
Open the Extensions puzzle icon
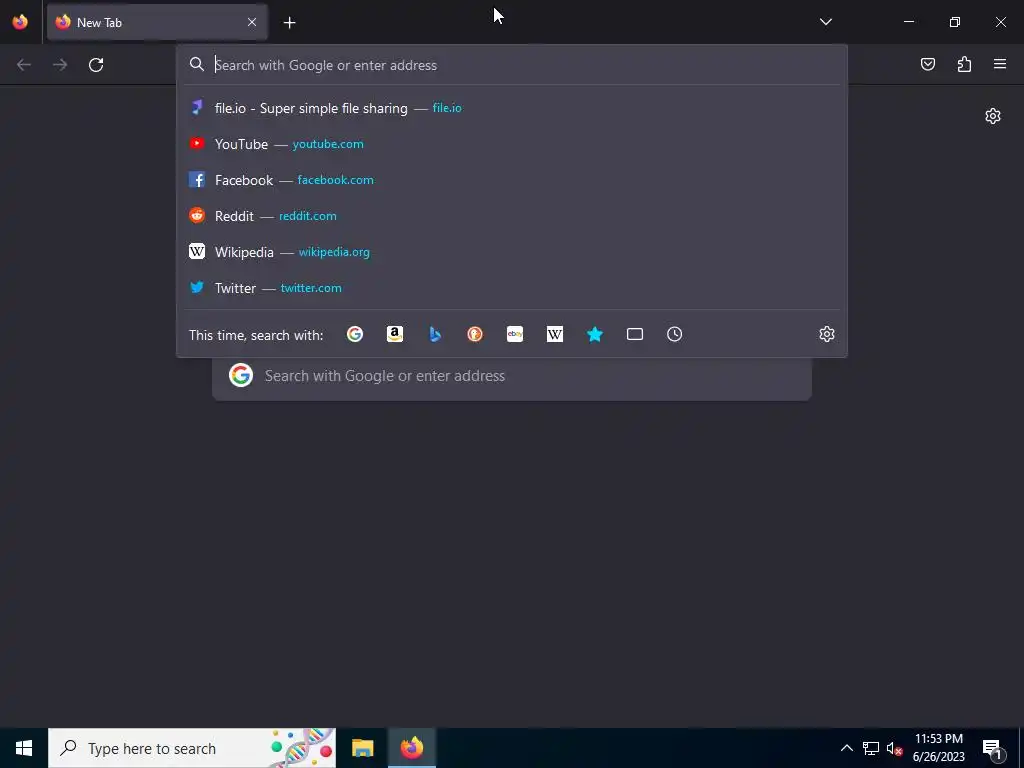(964, 64)
